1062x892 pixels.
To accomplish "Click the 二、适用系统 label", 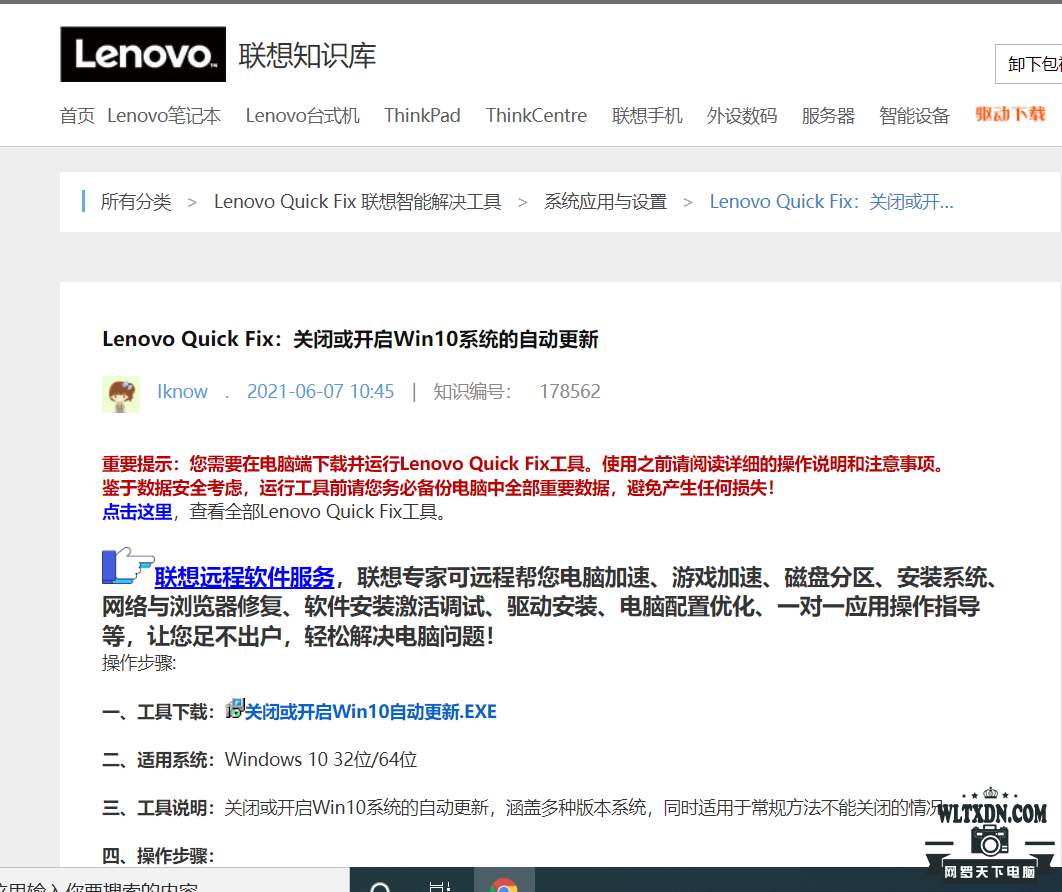I will coord(158,760).
